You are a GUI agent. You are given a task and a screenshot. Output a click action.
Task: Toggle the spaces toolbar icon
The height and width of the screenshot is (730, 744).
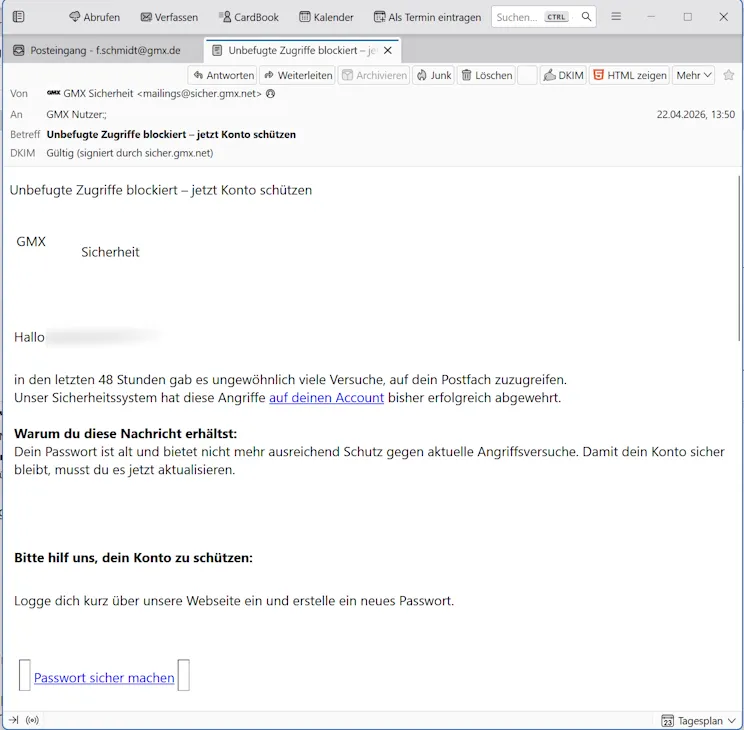(x=19, y=17)
